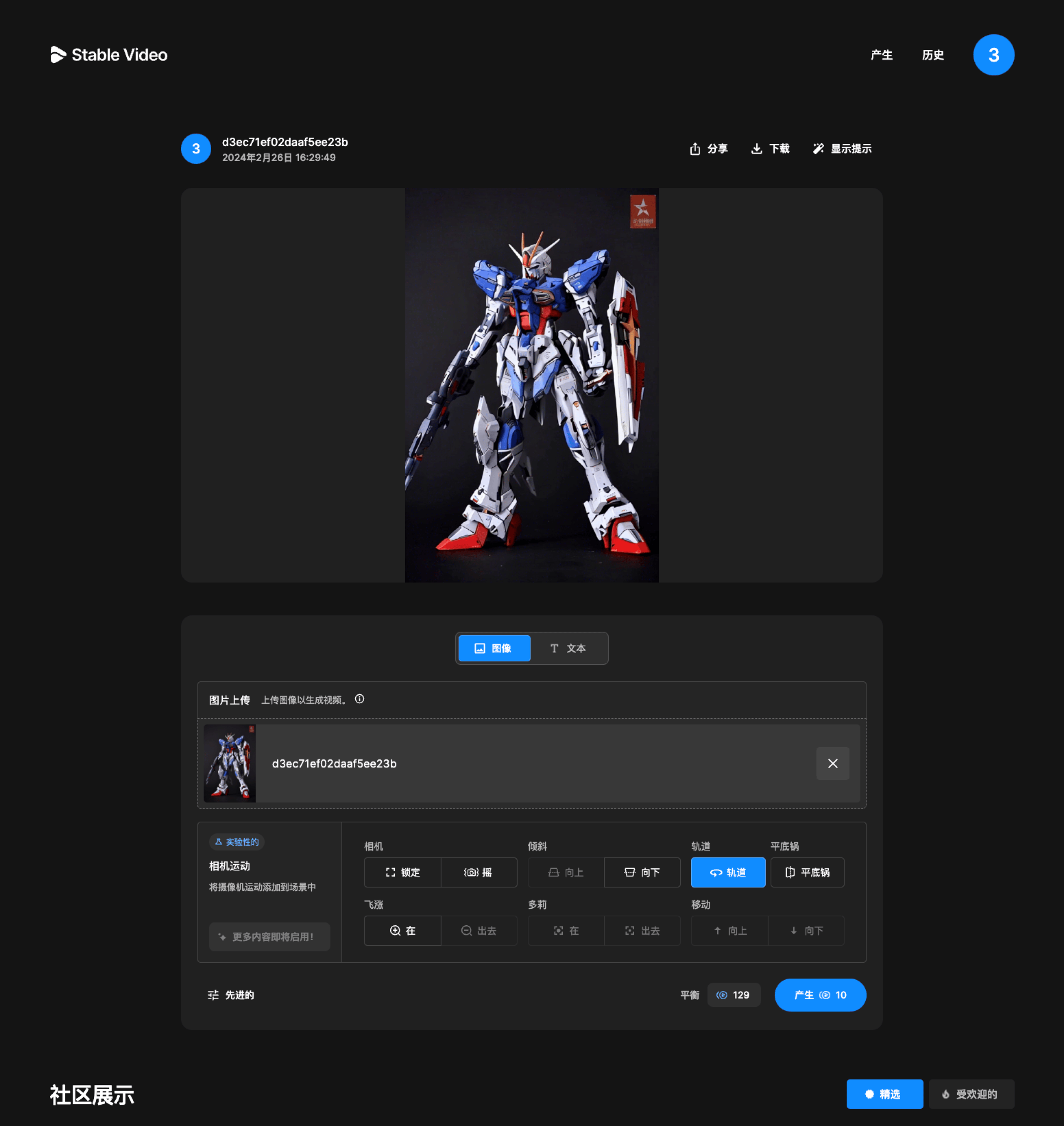This screenshot has height=1126, width=1064.
Task: Select the 摇 (Shake) camera option
Action: (479, 872)
